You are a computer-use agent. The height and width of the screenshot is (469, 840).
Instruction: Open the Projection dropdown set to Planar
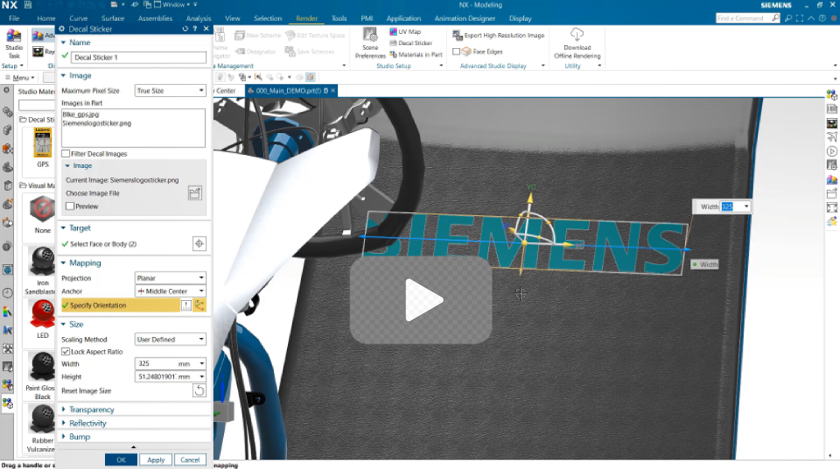(x=170, y=278)
